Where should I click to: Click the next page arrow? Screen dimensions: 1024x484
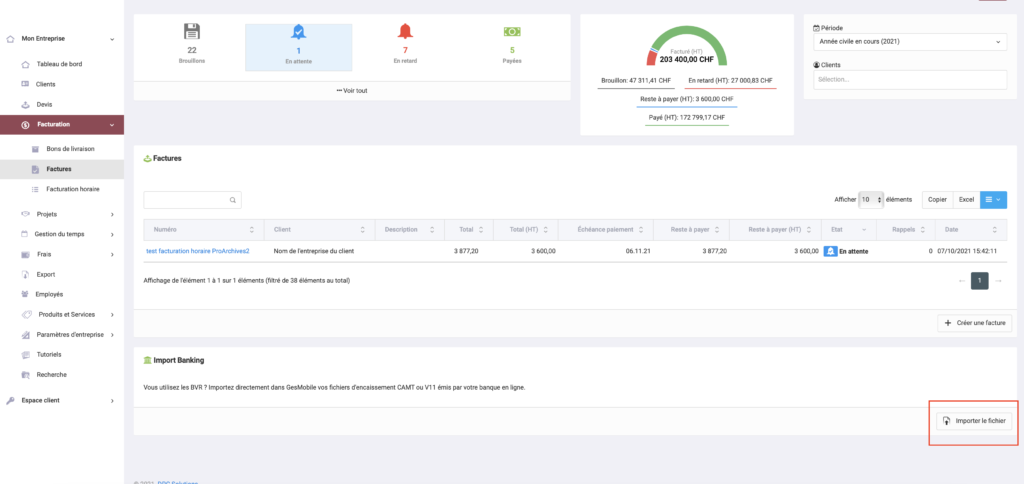(997, 281)
